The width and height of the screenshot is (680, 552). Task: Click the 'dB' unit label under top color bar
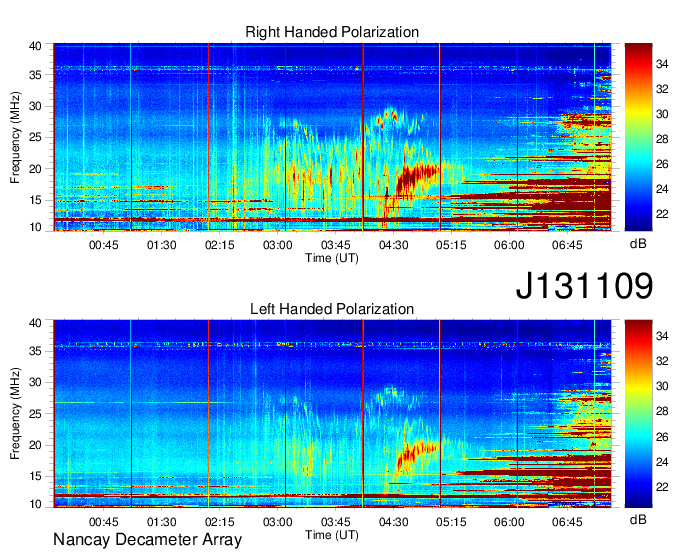click(638, 244)
